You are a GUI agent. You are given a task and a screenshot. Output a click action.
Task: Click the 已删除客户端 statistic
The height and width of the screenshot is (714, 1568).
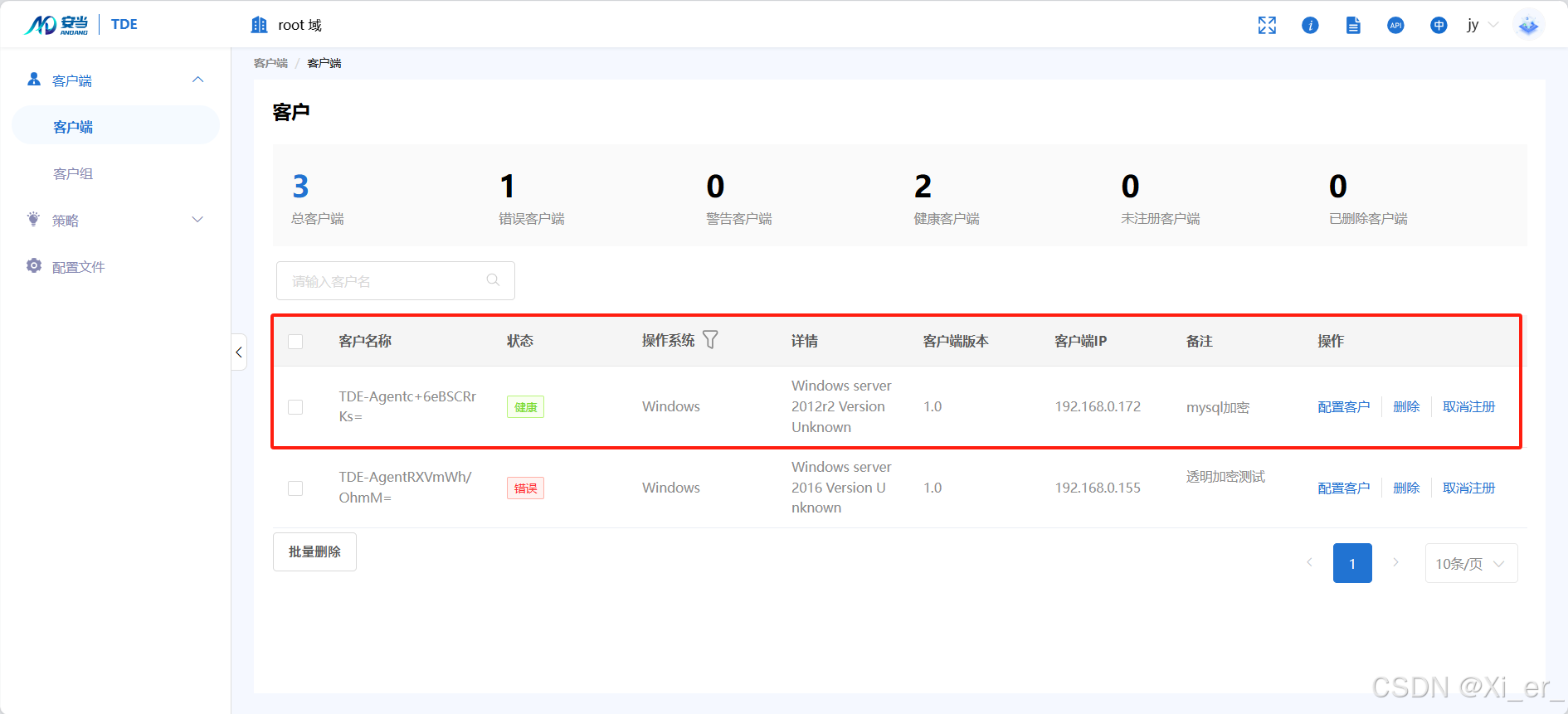(1368, 198)
